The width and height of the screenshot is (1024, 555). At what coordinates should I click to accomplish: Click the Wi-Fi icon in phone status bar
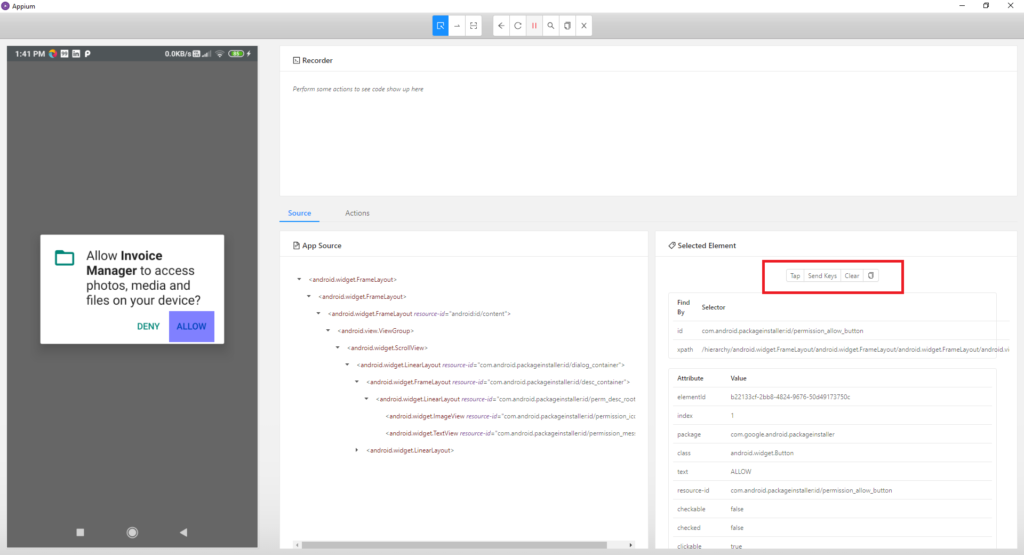point(220,54)
